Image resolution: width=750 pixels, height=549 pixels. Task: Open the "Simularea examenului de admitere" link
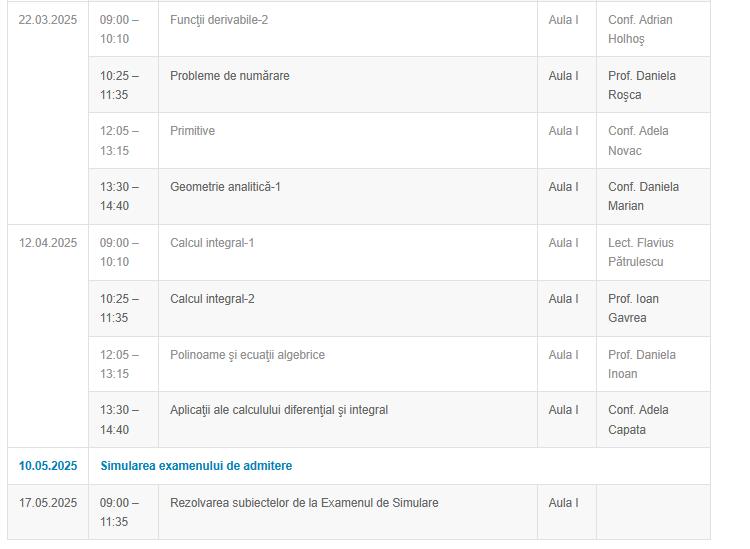196,466
